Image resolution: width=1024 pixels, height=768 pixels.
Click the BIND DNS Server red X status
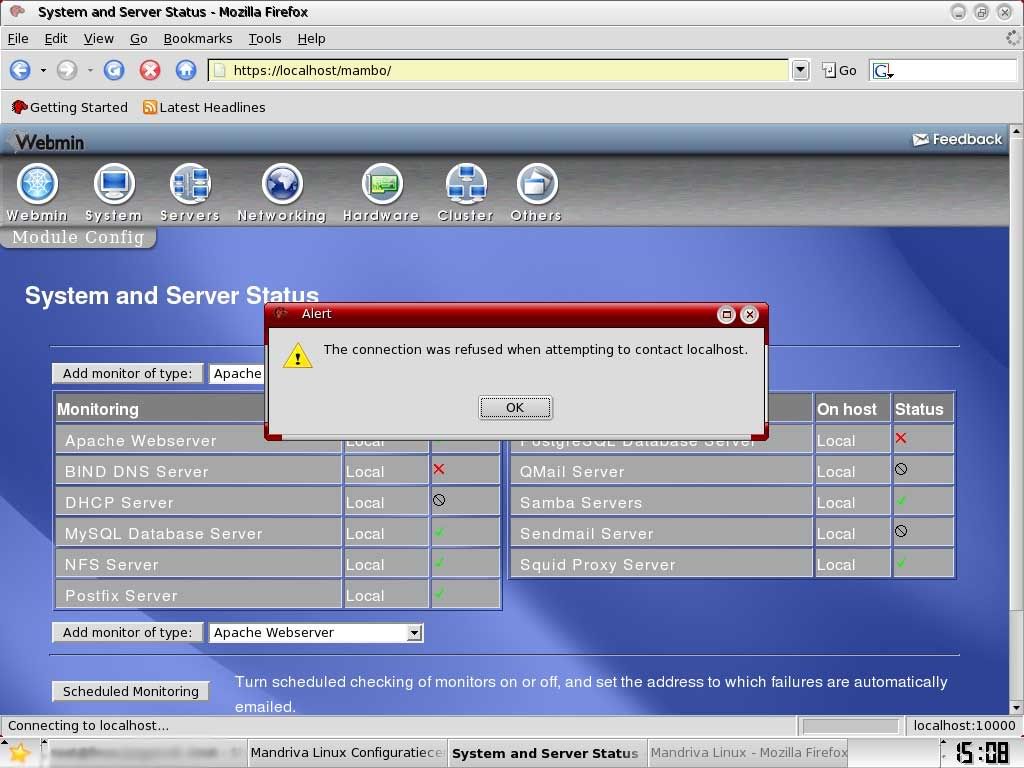tap(439, 469)
